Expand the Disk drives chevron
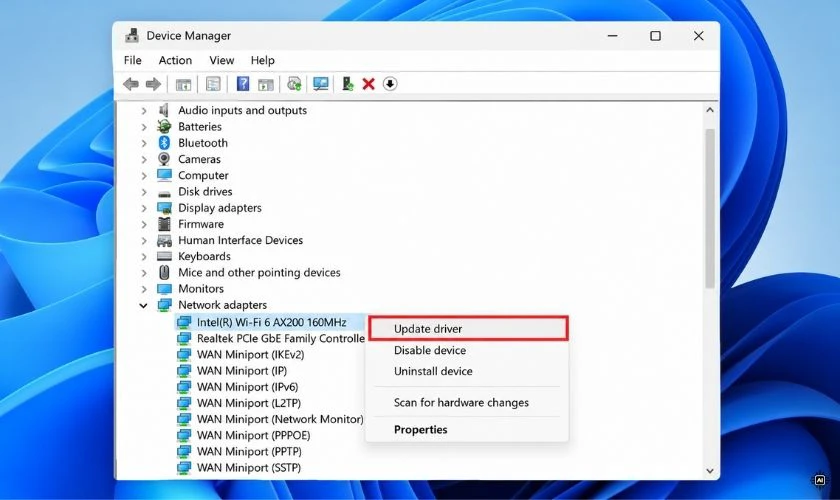Viewport: 840px width, 500px height. 144,191
